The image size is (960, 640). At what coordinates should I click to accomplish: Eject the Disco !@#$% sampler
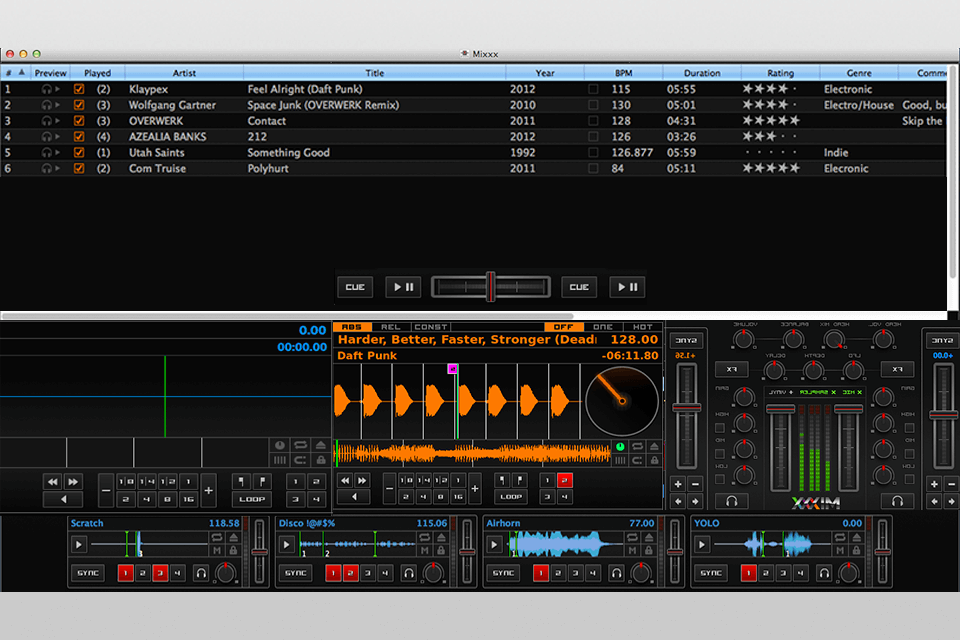(441, 537)
